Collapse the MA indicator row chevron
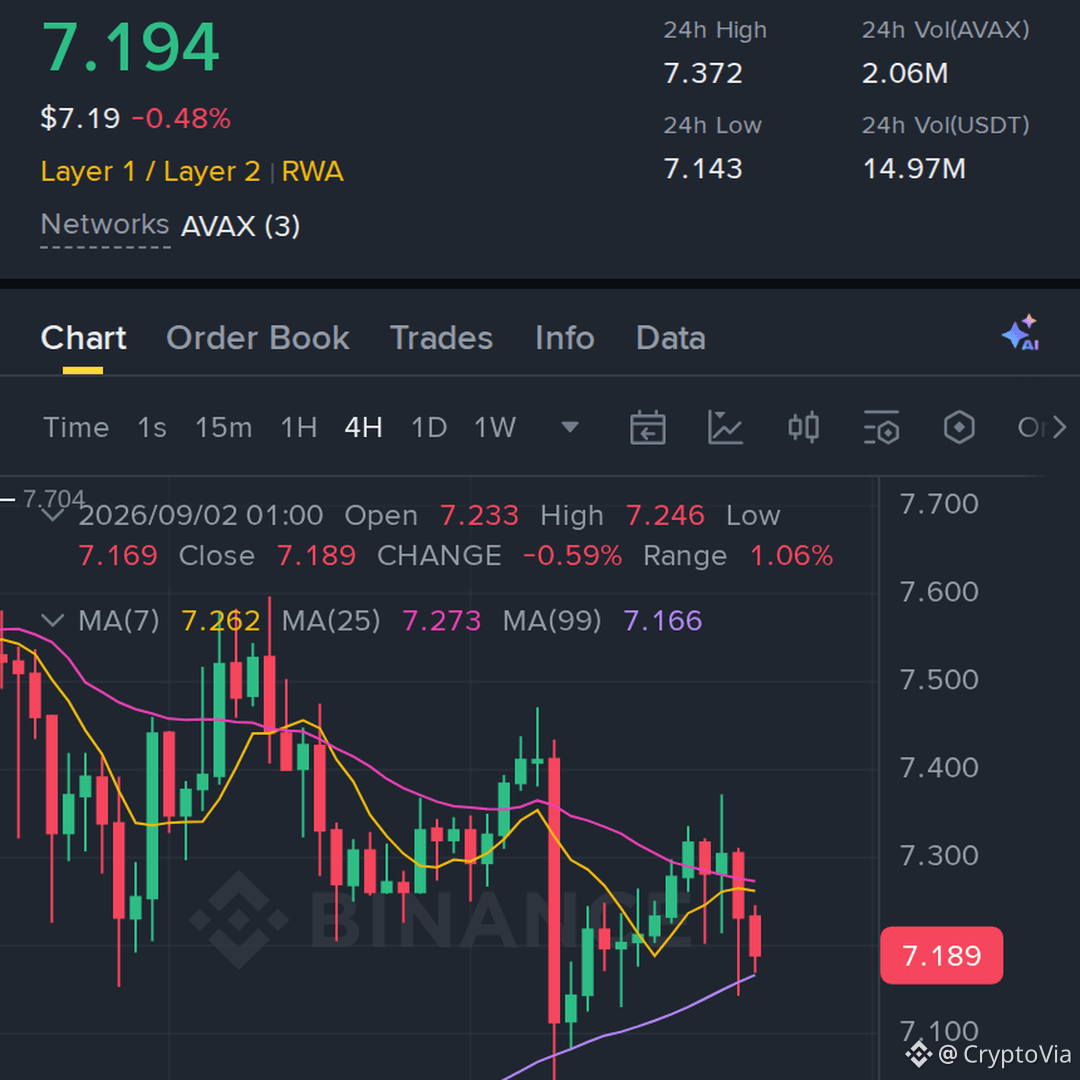 pos(53,621)
